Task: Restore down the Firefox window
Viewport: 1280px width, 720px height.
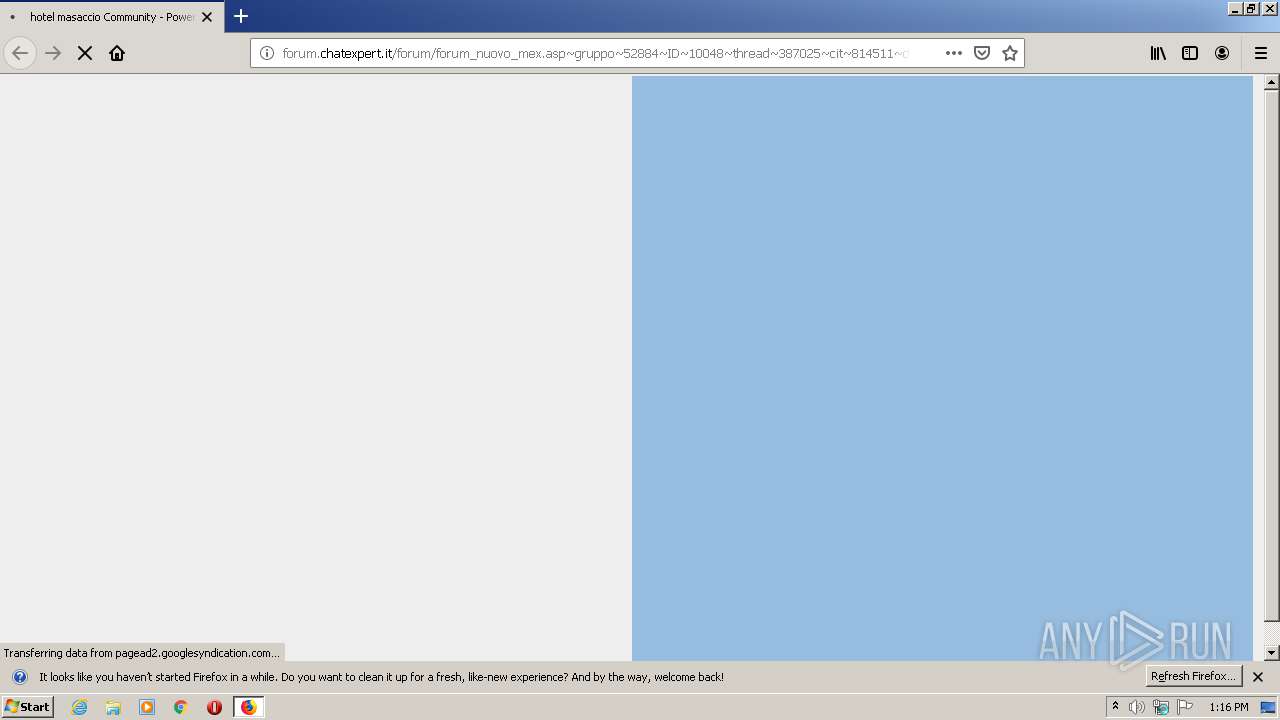Action: click(1251, 8)
